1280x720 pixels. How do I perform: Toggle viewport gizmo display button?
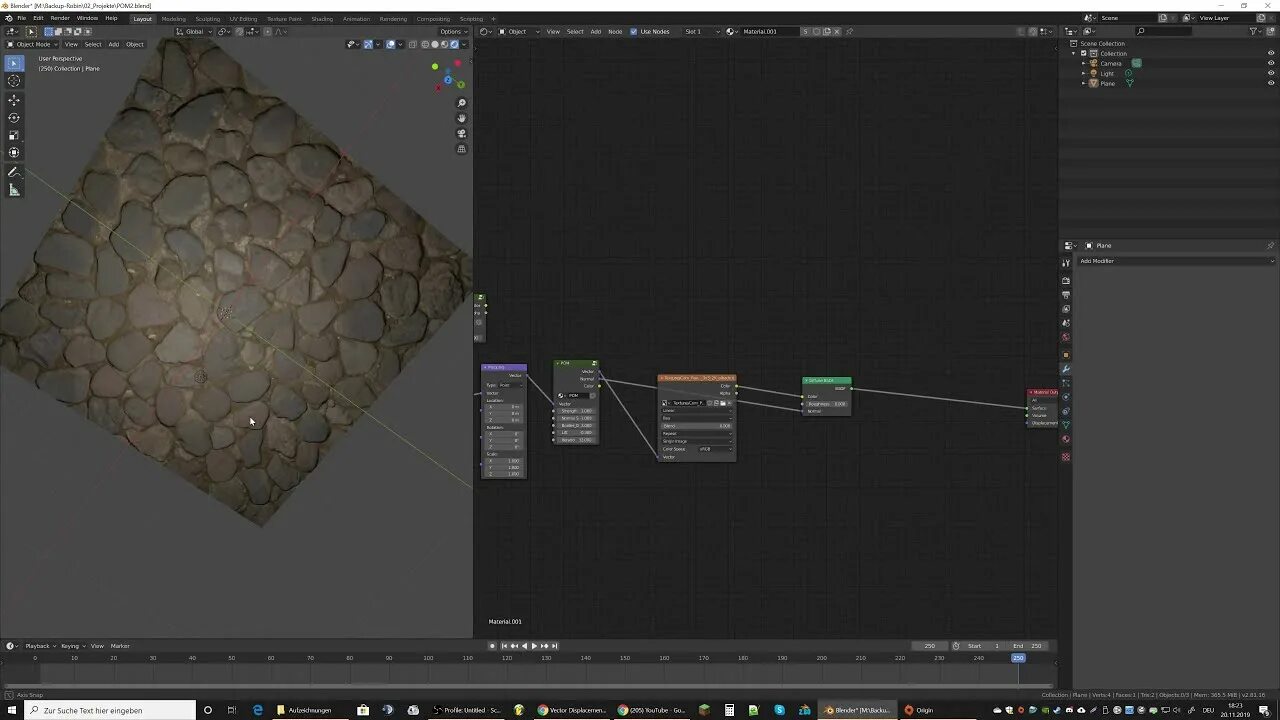tap(368, 44)
